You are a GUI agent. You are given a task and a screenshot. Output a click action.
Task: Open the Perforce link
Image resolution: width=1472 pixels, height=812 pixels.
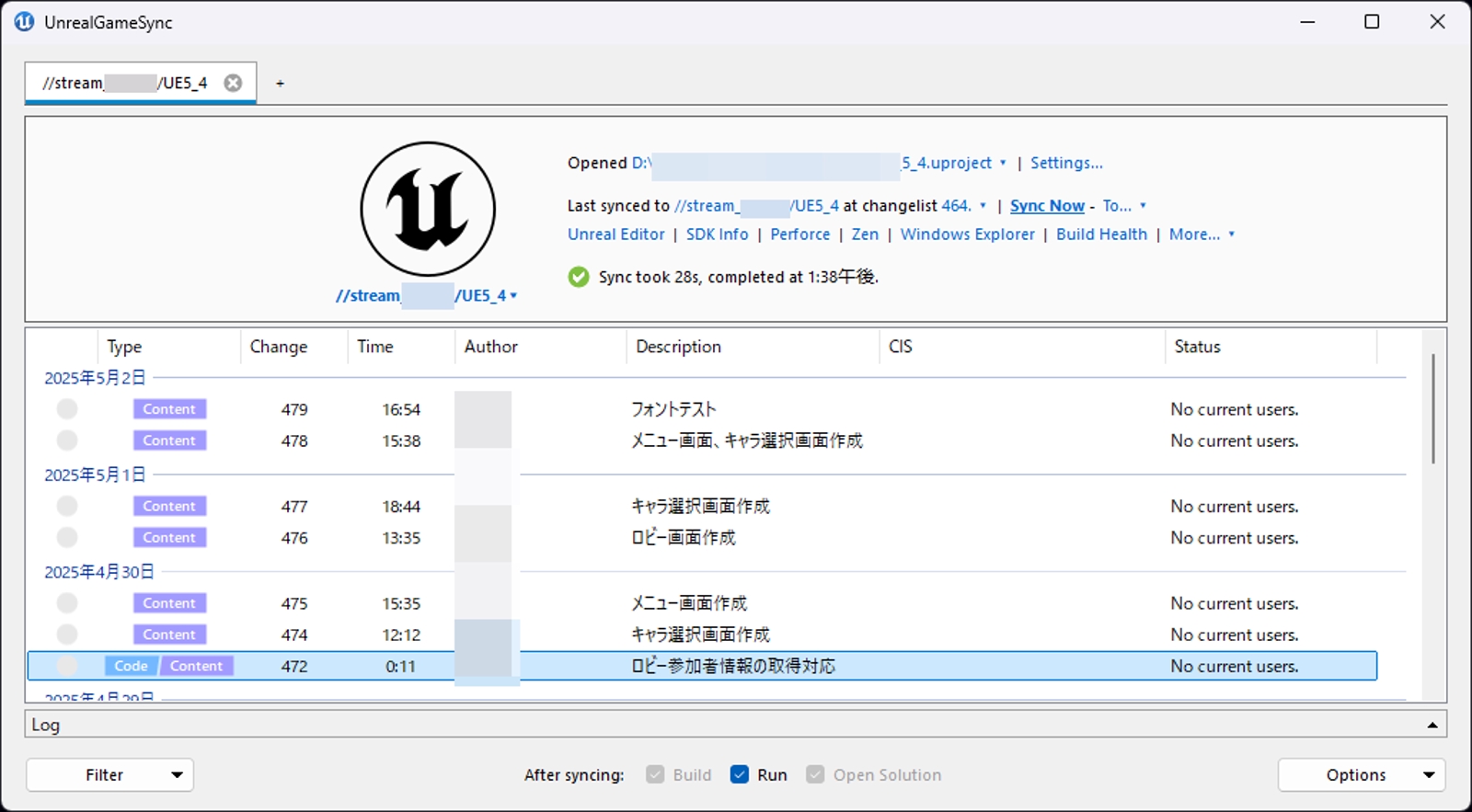pos(800,234)
